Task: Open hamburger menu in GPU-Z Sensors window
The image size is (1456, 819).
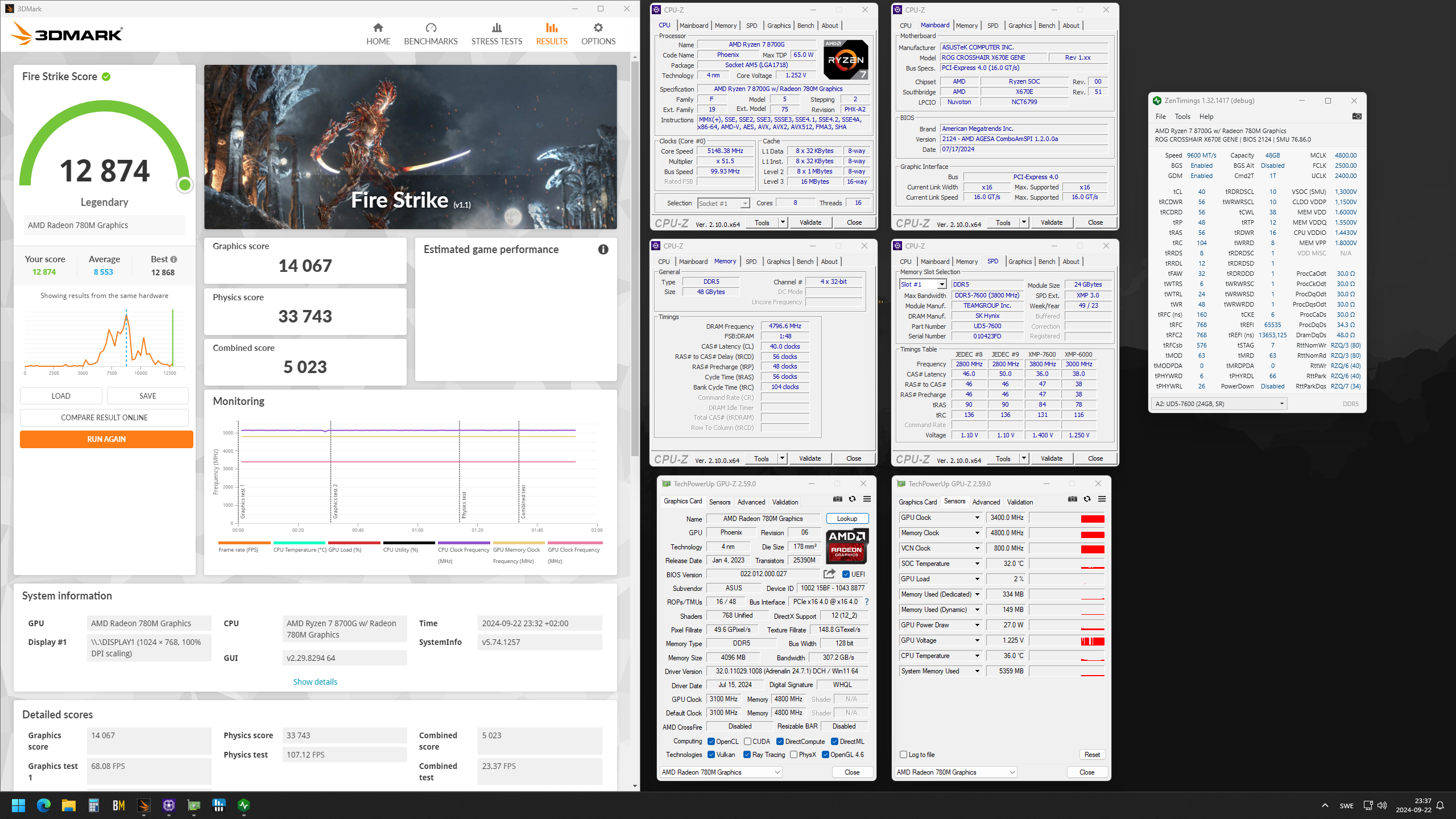Action: click(1102, 499)
